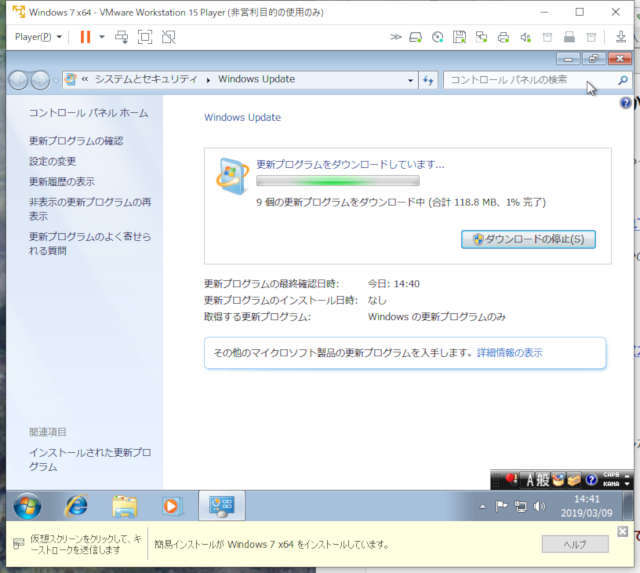The height and width of the screenshot is (573, 640).
Task: Click the sound card device icon
Action: click(525, 38)
